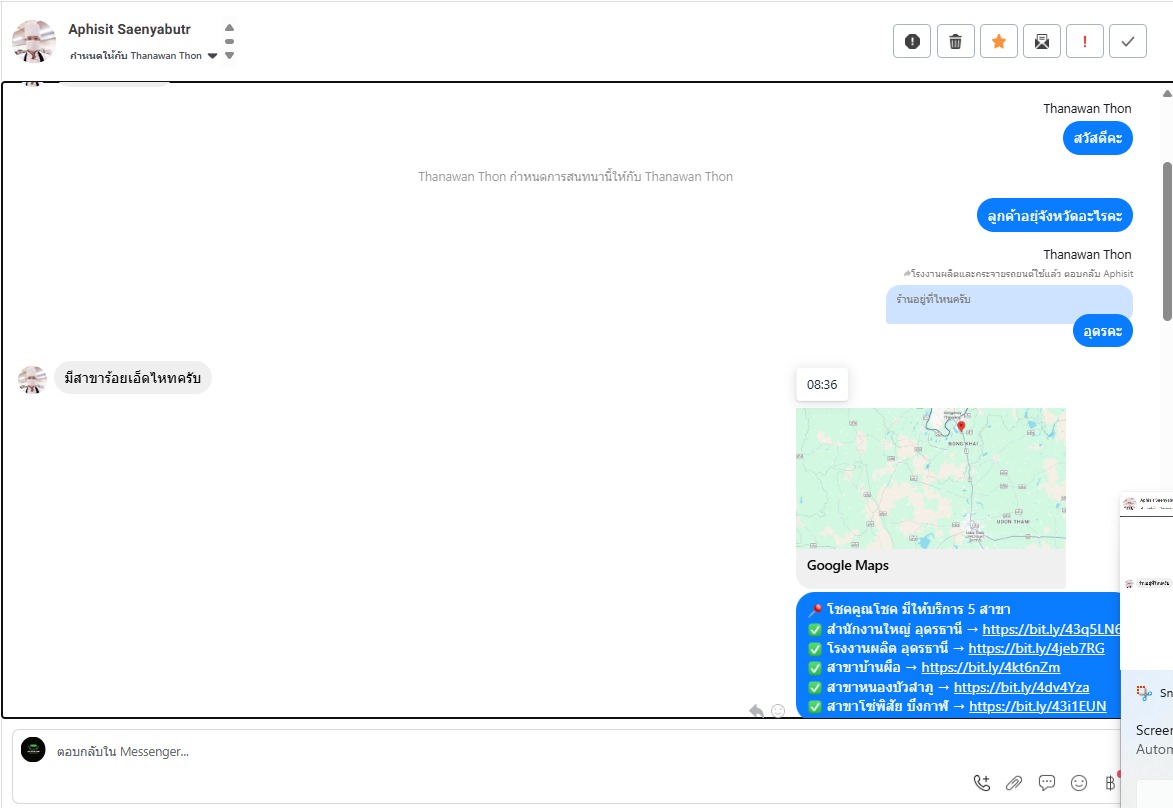1173x808 pixels.
Task: Click the 08:36 timestamp tooltip
Action: [821, 385]
